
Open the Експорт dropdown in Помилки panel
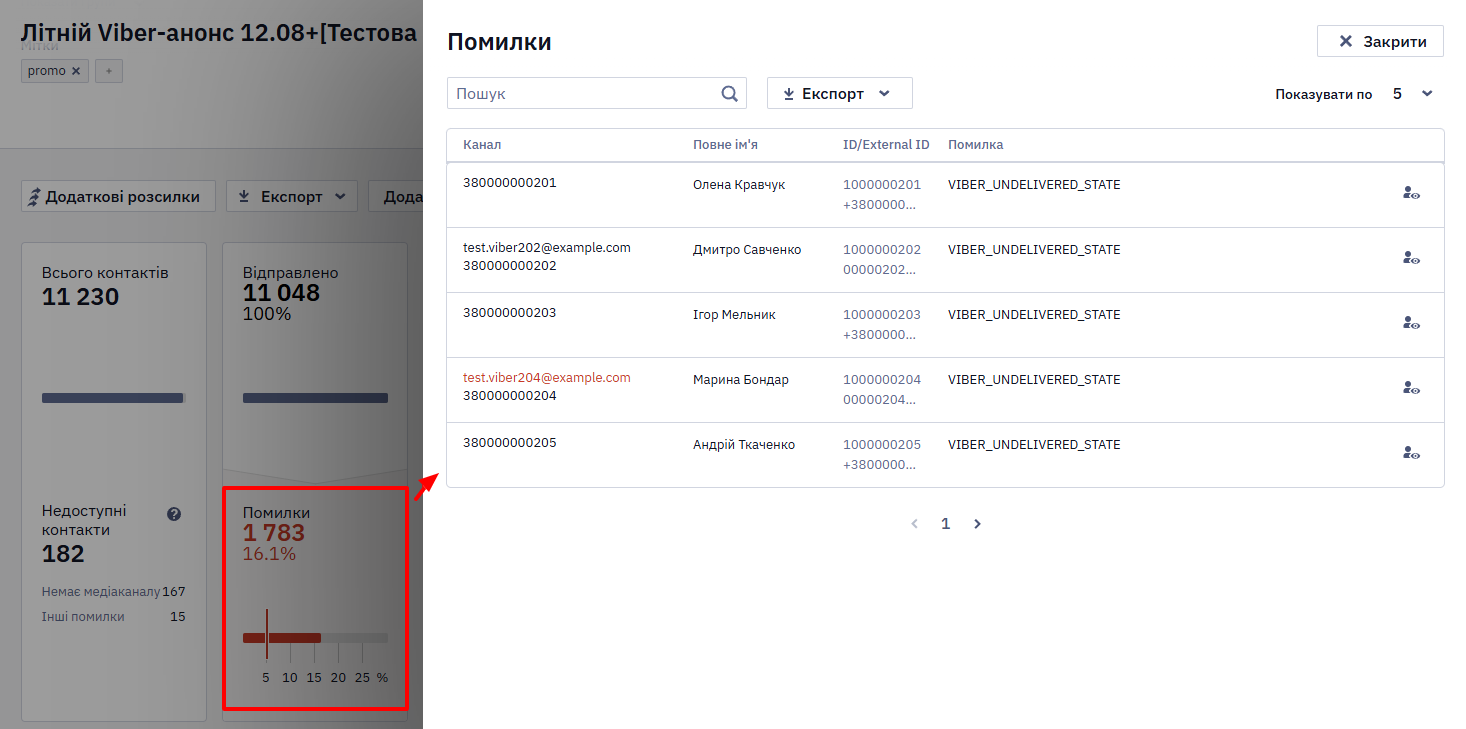[840, 93]
